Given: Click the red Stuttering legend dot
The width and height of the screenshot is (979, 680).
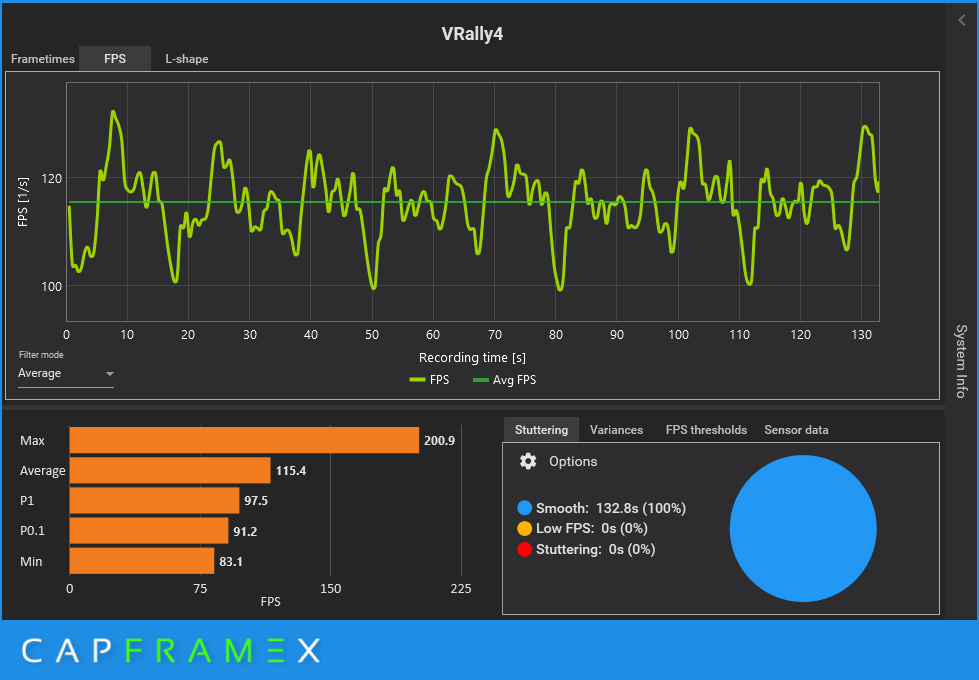Looking at the screenshot, I should pos(524,549).
